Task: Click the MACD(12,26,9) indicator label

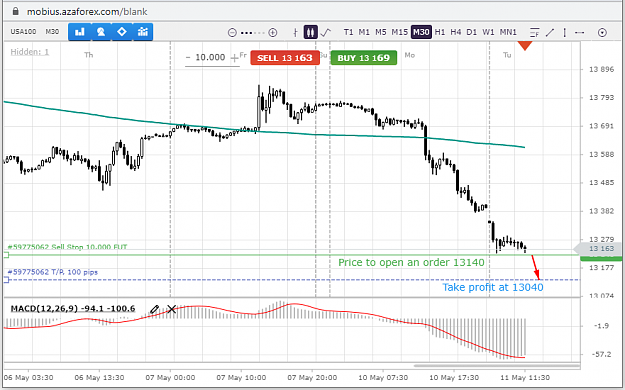Action: click(x=73, y=309)
